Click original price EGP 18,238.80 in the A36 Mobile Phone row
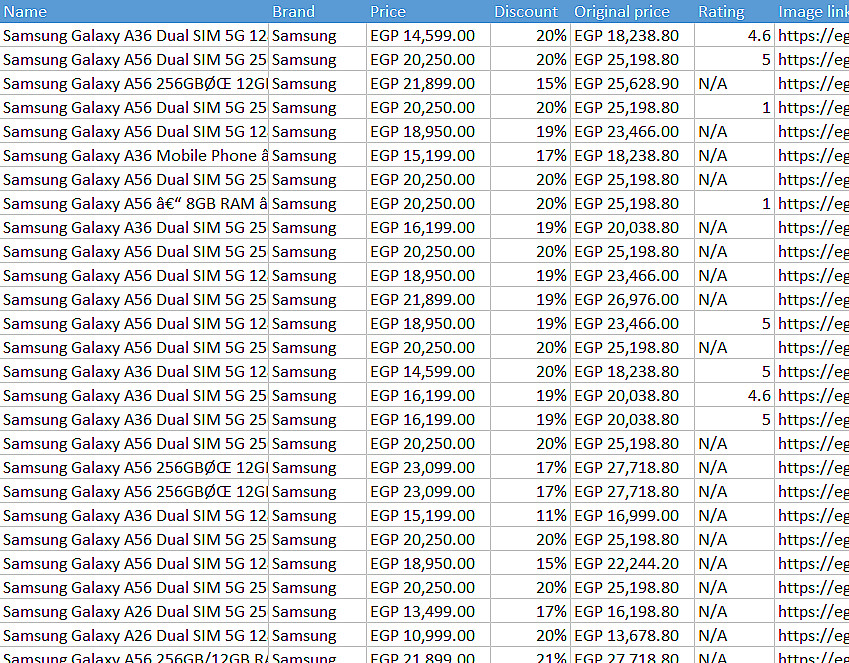This screenshot has width=849, height=663. (632, 156)
